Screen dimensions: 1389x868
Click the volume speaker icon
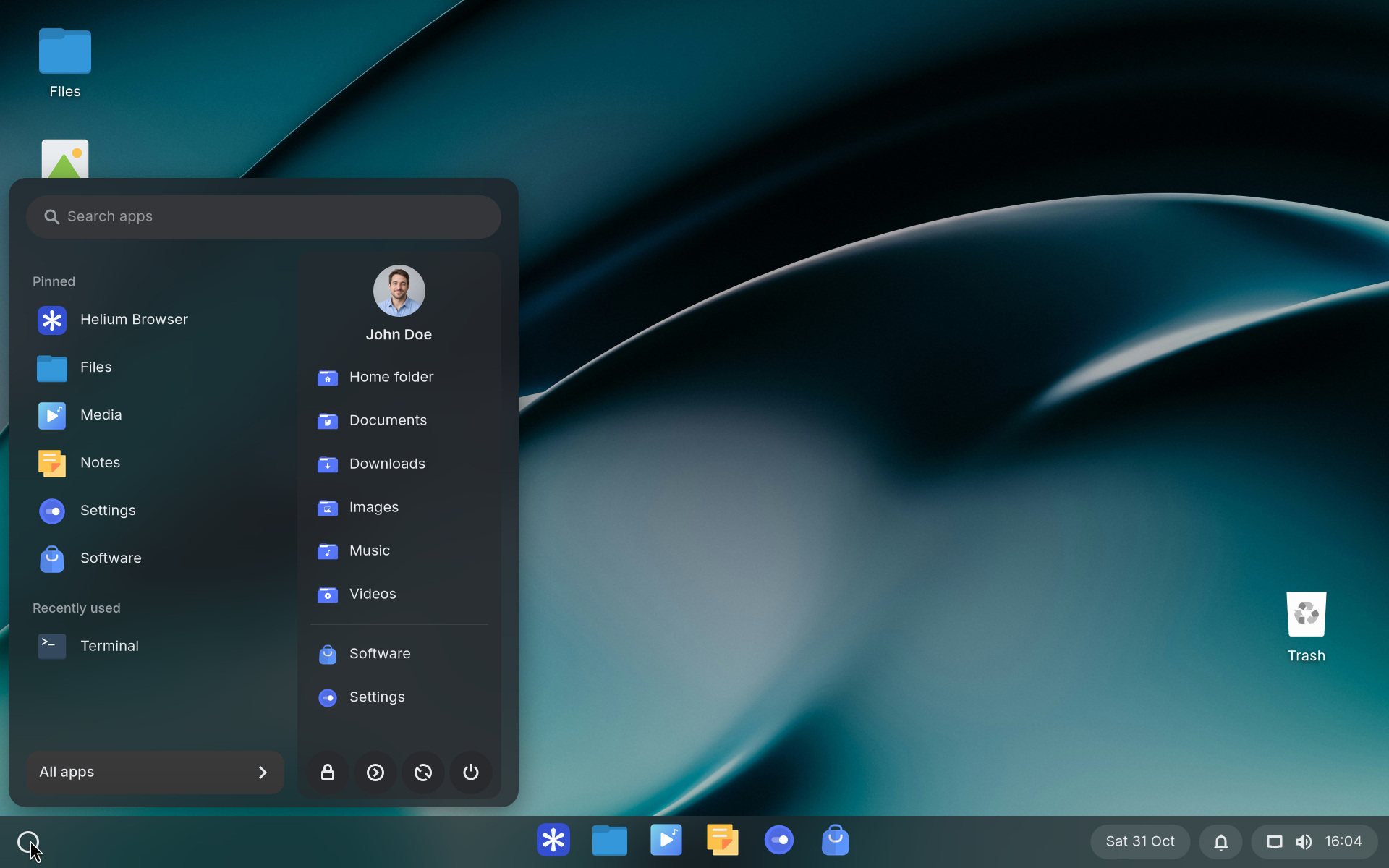pos(1304,842)
